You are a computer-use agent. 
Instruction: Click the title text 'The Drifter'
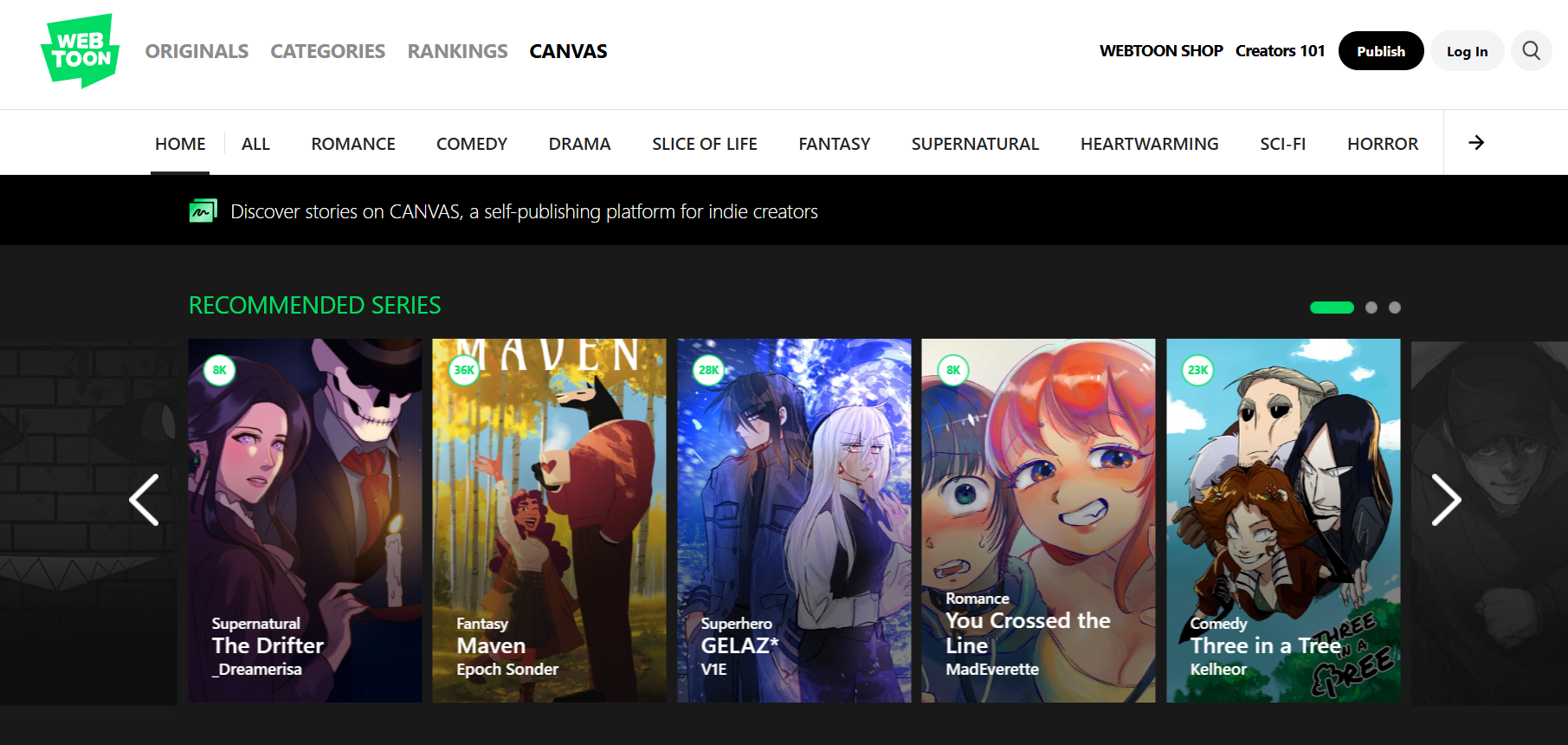coord(268,646)
